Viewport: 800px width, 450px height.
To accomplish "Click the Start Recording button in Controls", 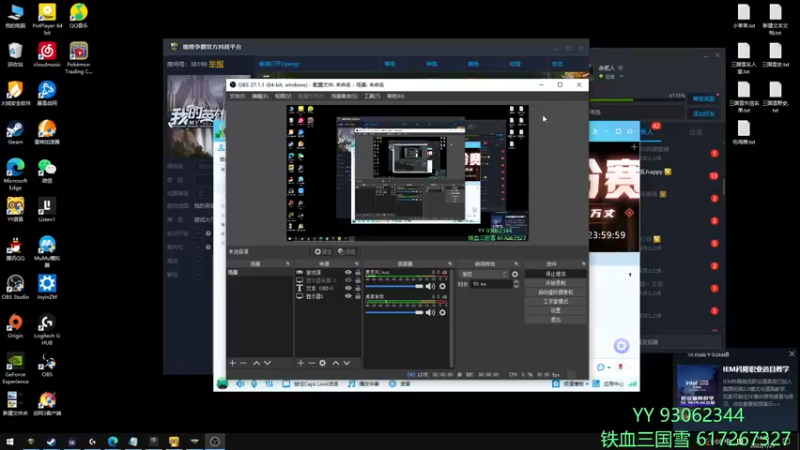I will click(555, 283).
